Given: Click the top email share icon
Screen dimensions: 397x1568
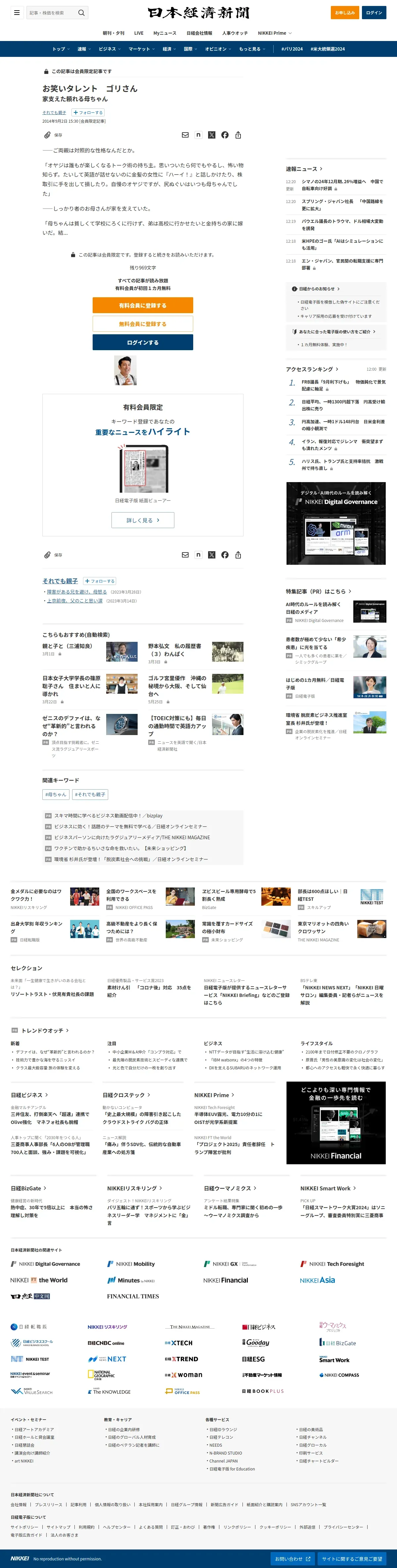Looking at the screenshot, I should [185, 135].
